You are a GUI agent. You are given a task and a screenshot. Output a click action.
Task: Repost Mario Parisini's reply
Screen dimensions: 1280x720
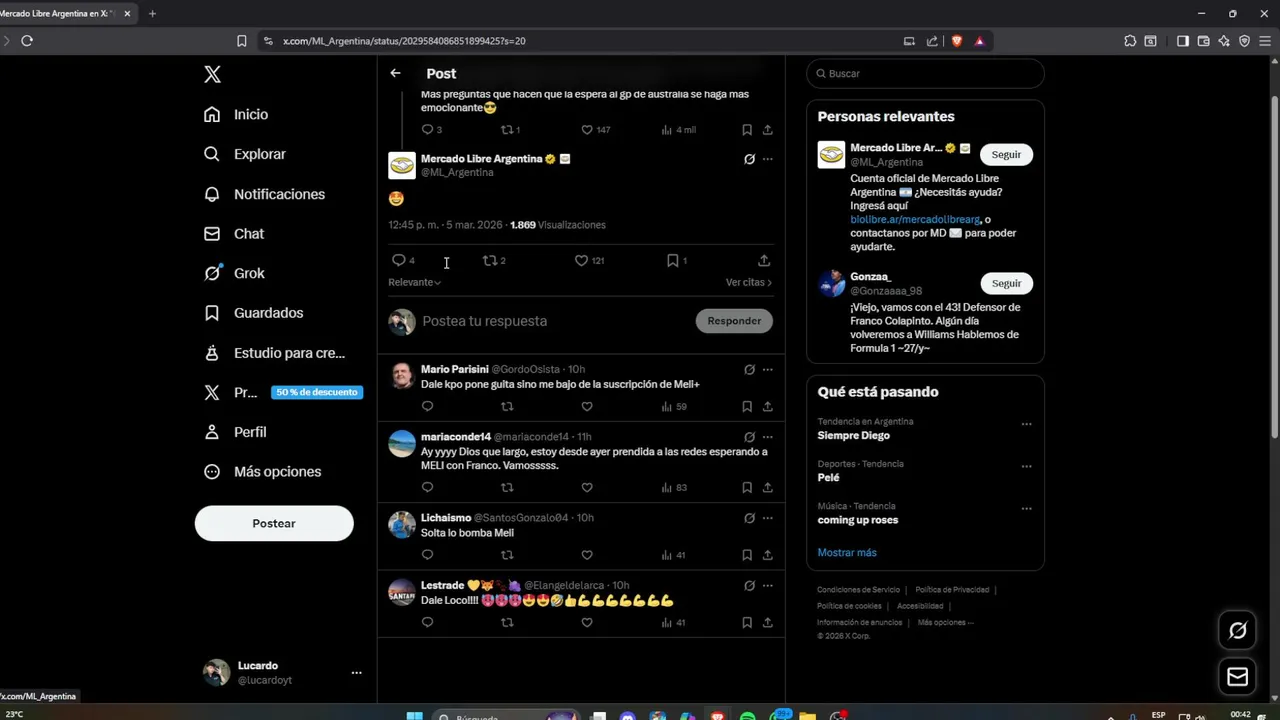507,406
